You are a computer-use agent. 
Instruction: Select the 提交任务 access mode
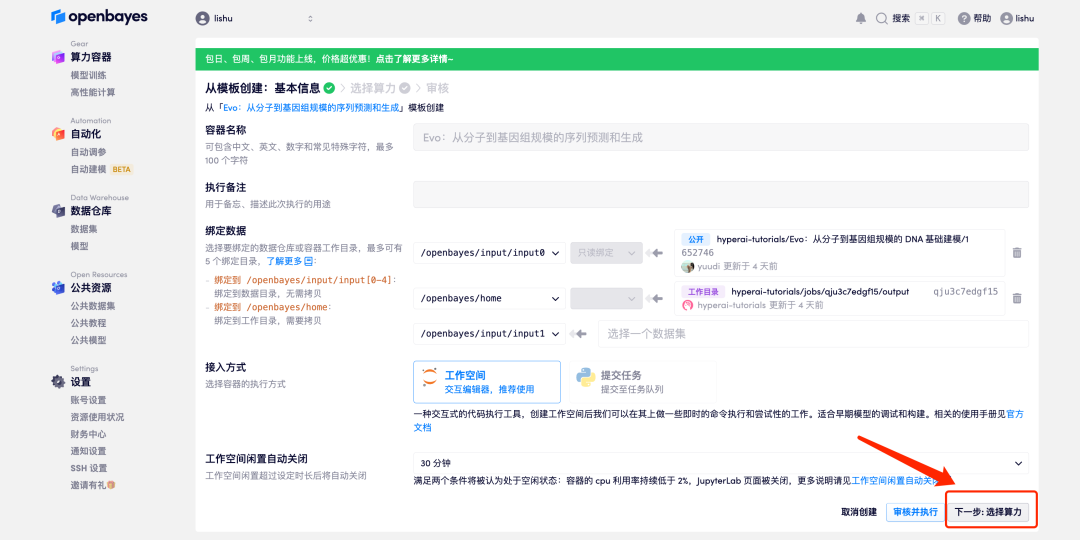pyautogui.click(x=620, y=381)
